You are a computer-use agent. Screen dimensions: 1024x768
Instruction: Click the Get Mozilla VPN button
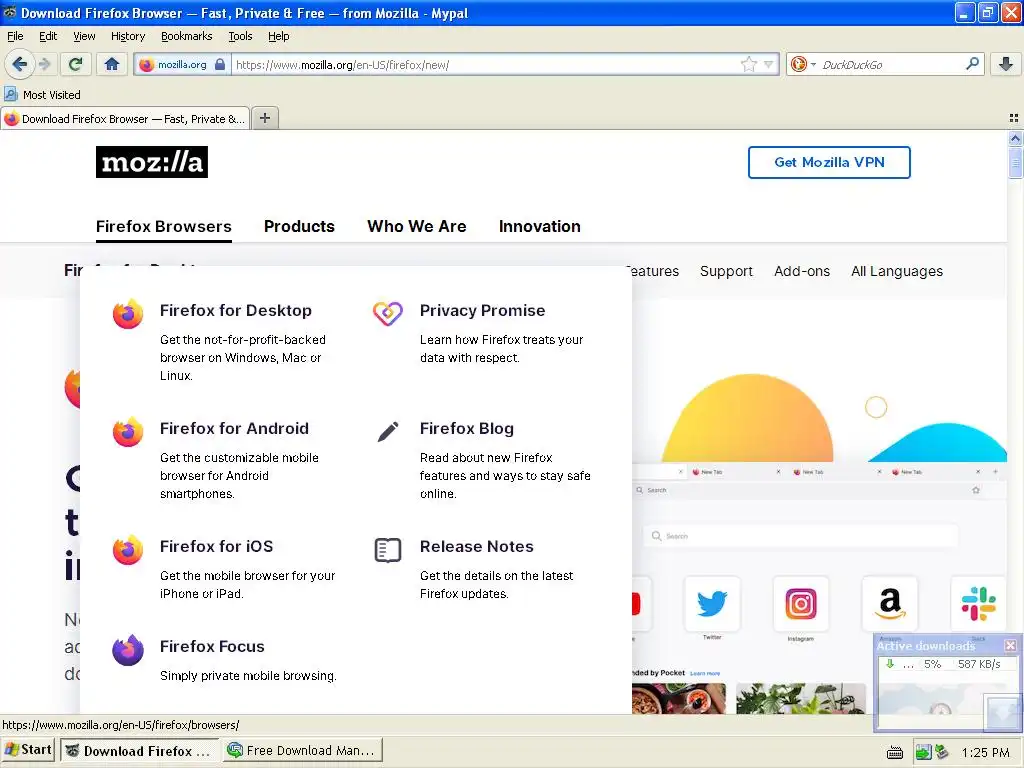point(829,162)
